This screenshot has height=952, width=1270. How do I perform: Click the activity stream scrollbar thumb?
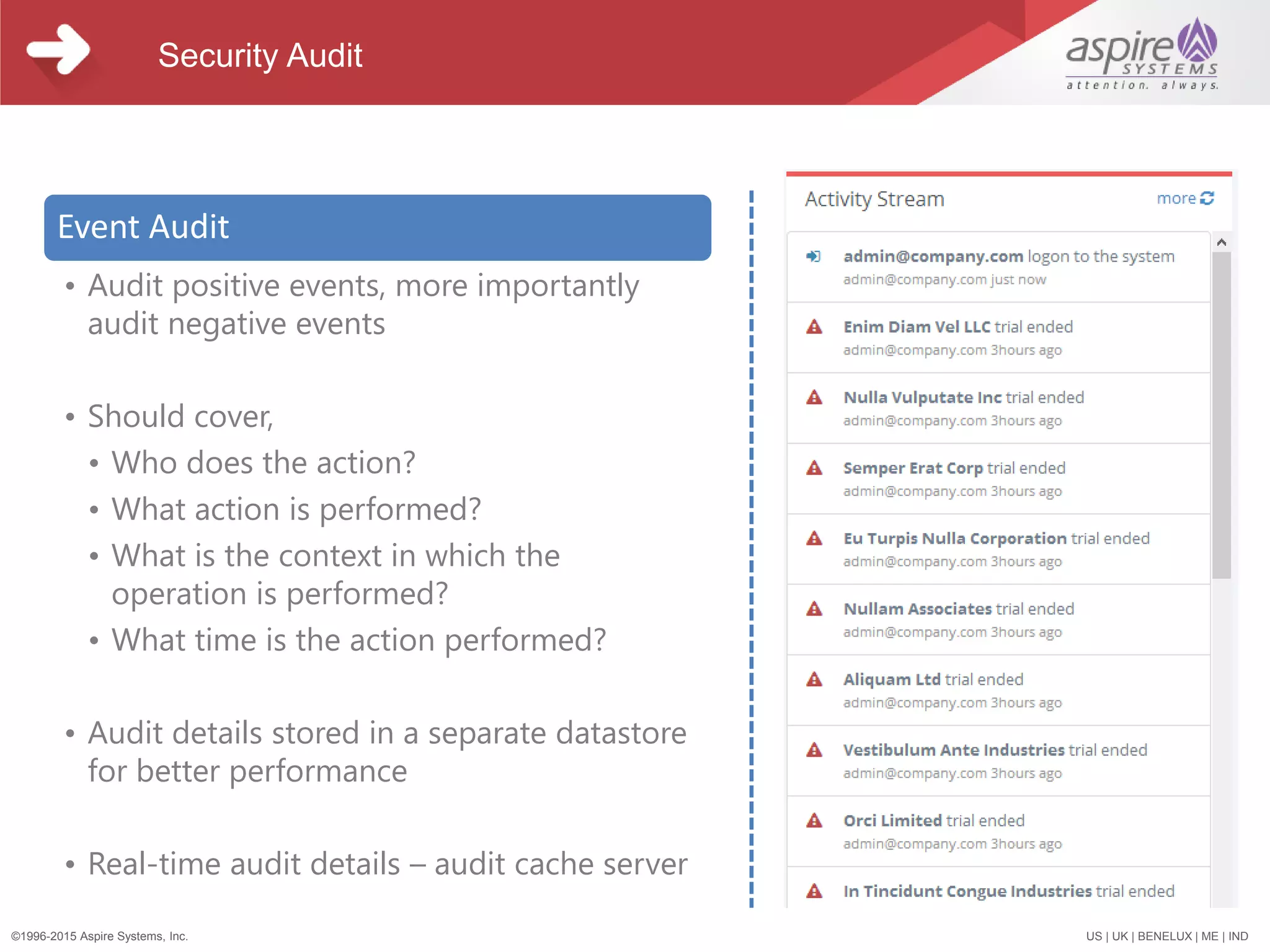coord(1221,414)
